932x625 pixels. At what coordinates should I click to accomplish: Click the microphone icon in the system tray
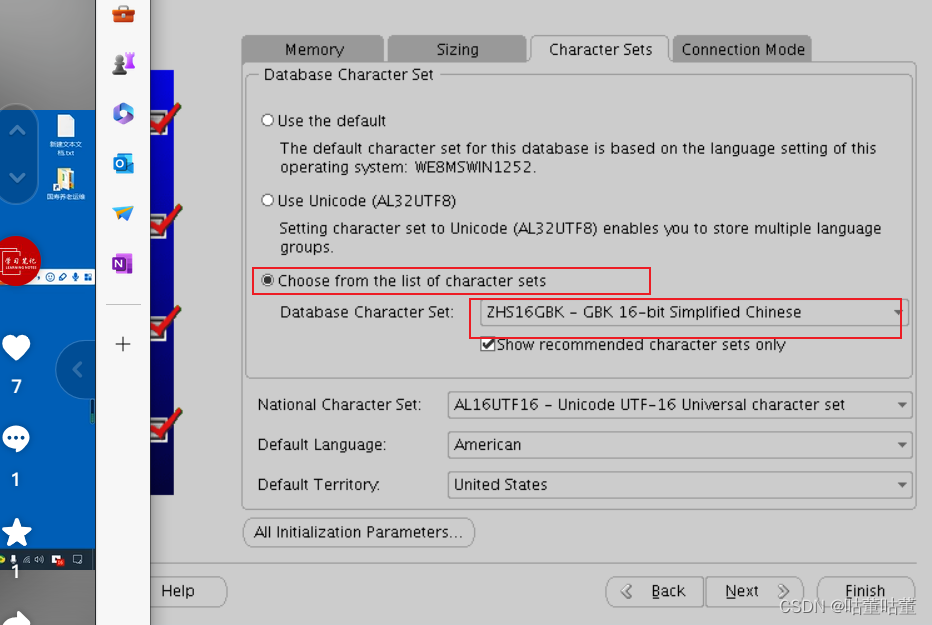click(13, 560)
